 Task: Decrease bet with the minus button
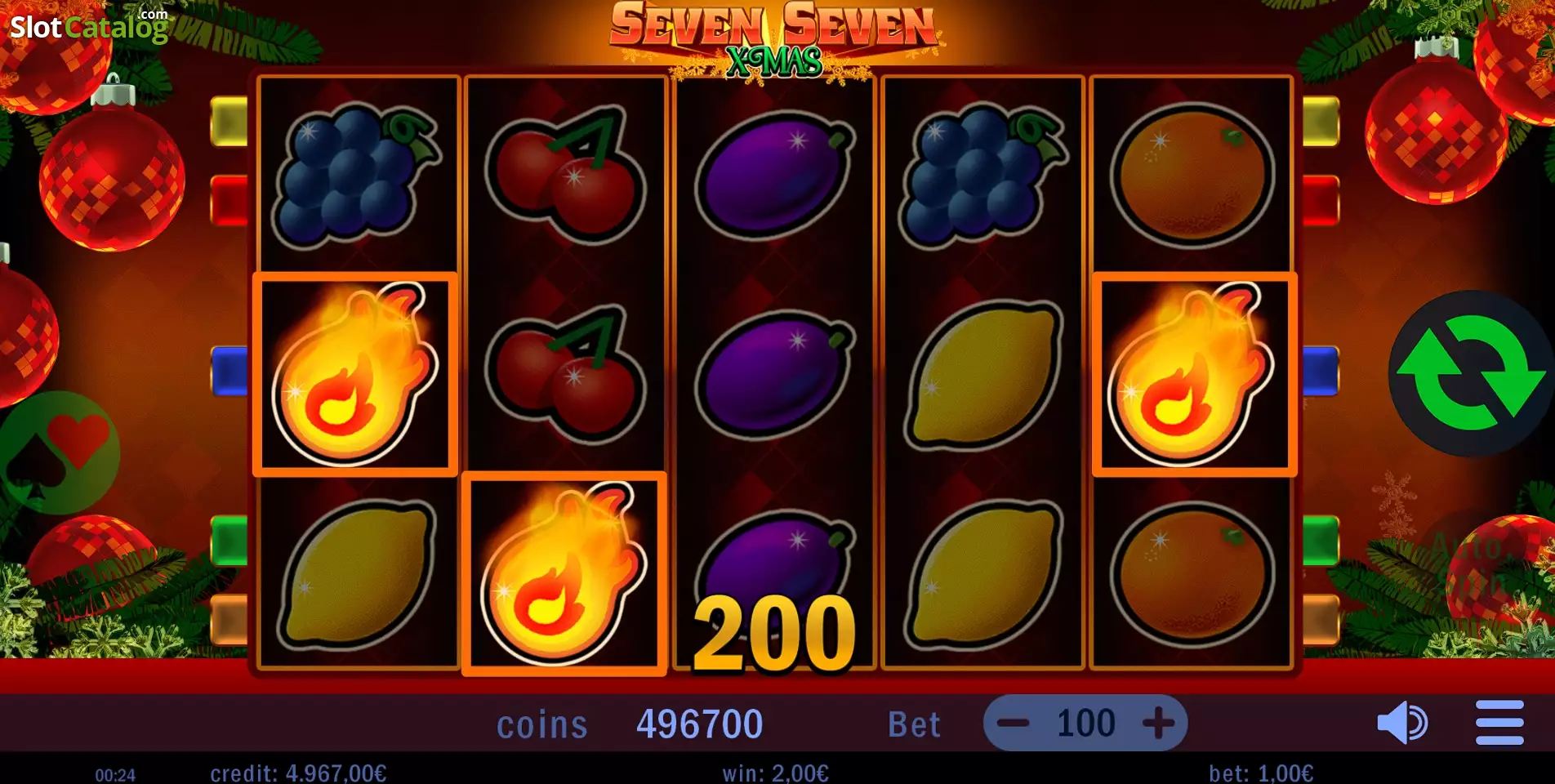1014,723
